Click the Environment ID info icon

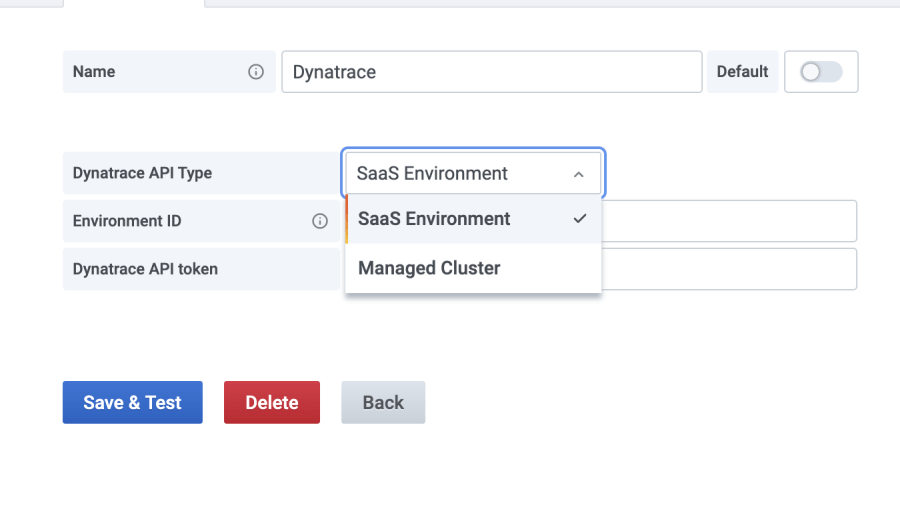click(320, 221)
